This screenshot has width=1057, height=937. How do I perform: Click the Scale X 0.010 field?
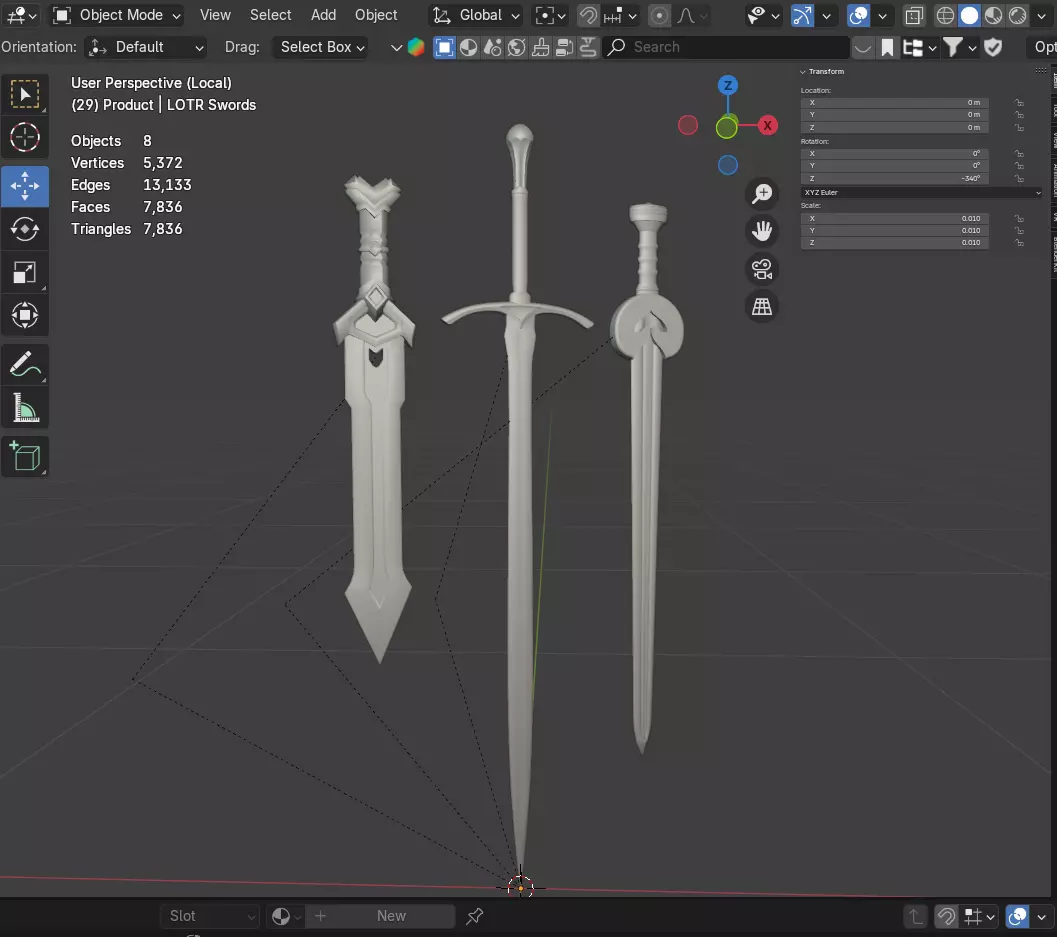pos(895,218)
